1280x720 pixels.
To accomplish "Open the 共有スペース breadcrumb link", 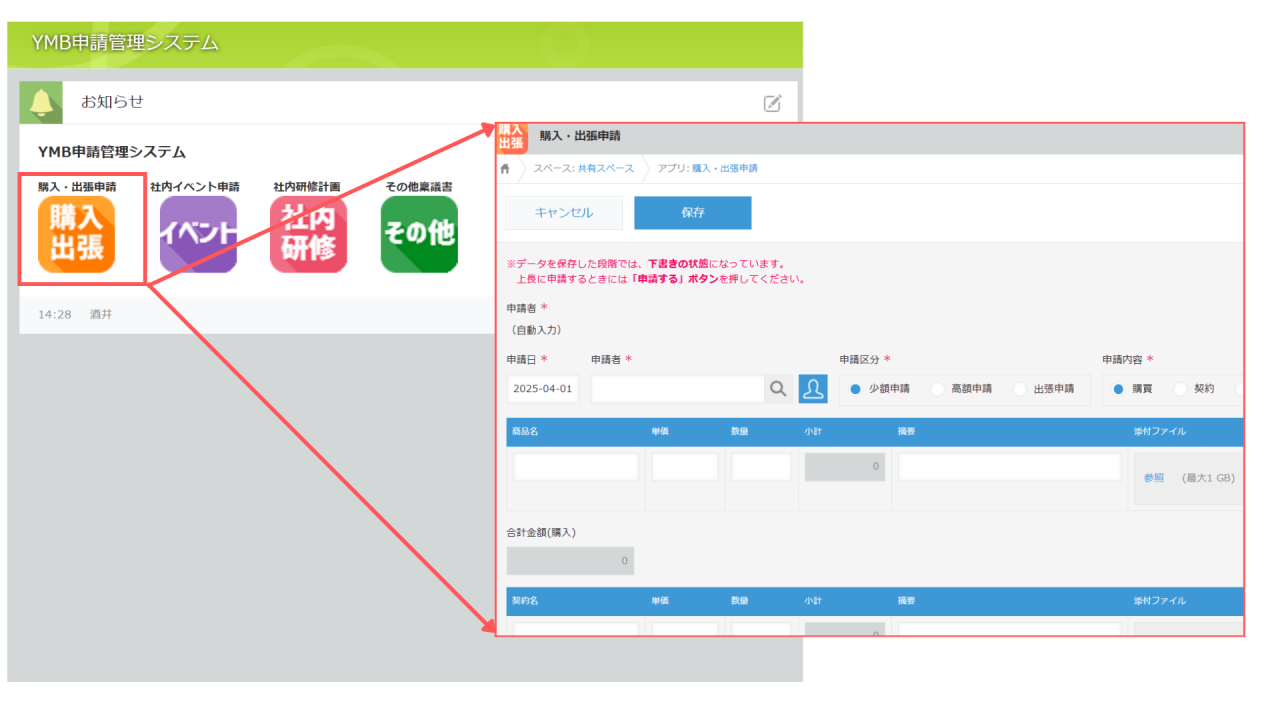I will (608, 169).
